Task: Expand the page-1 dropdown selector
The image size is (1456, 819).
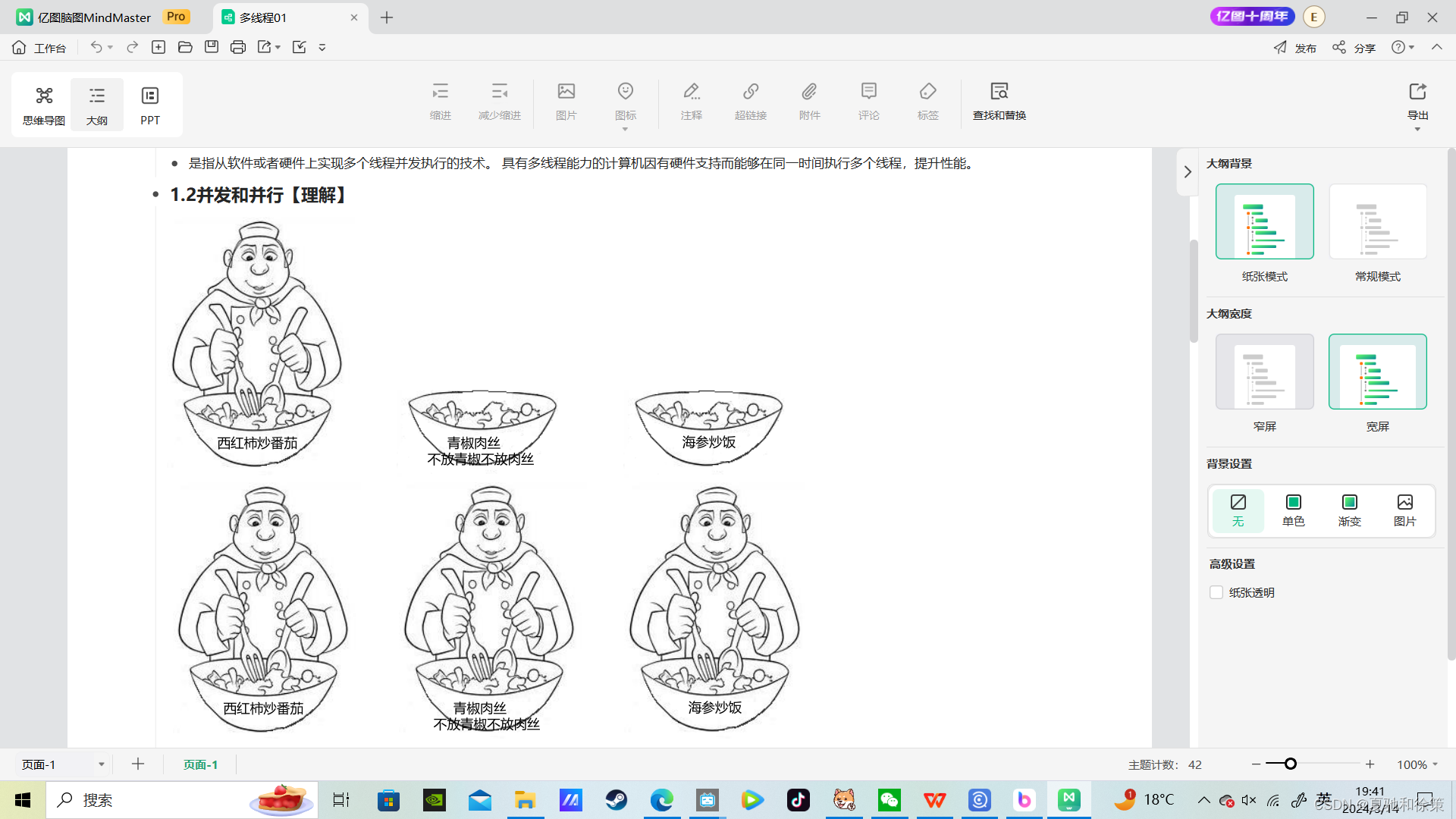Action: (101, 764)
